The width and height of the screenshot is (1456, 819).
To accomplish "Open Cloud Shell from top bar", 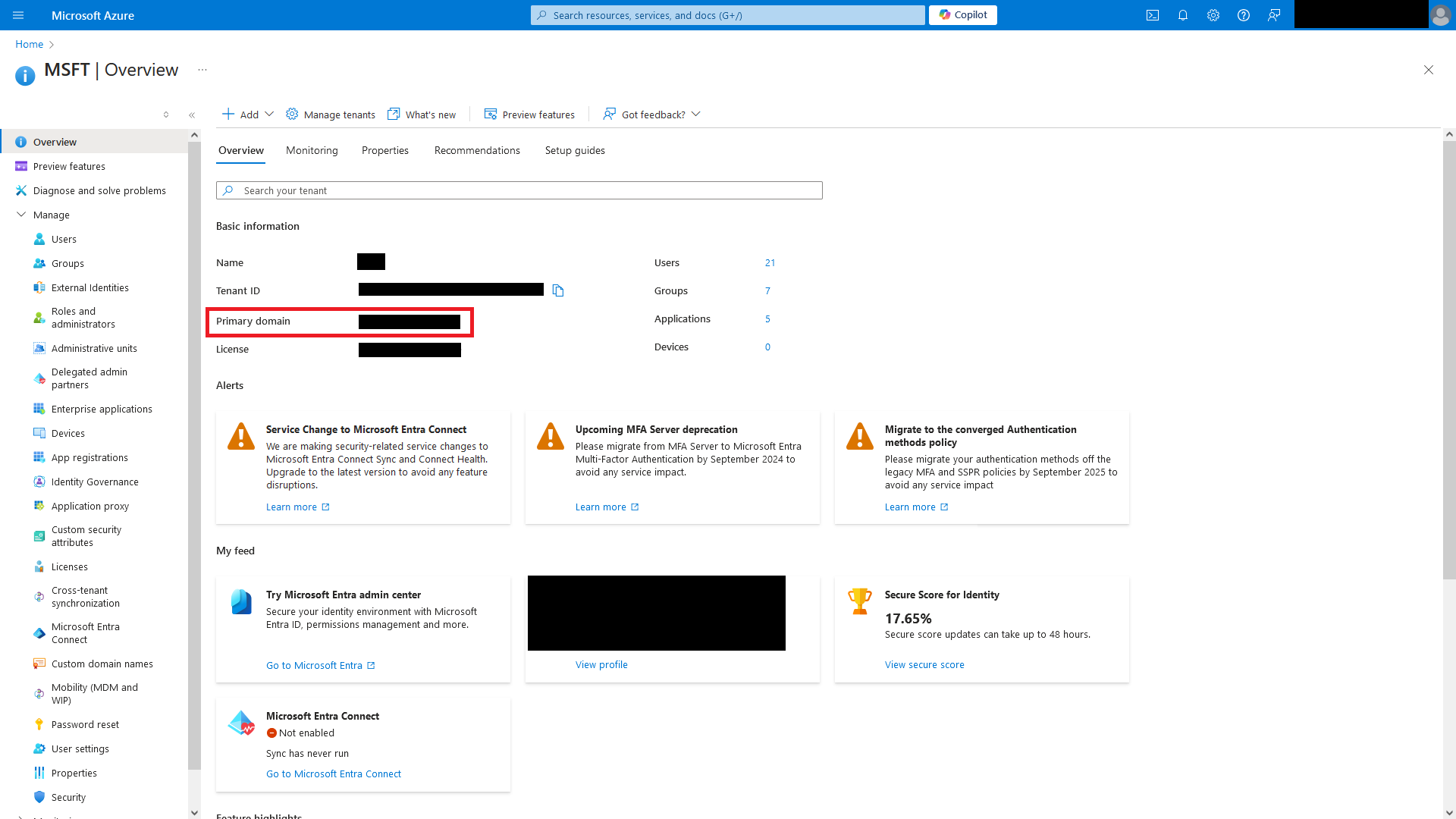I will (x=1153, y=15).
